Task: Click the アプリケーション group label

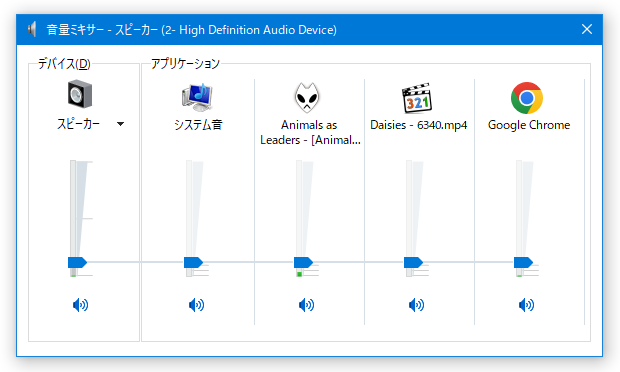Action: [185, 64]
